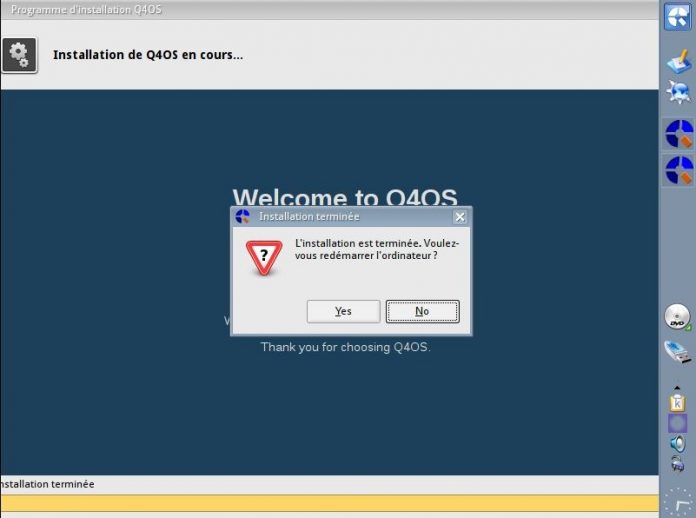Click the yellow installation progress bar

[x=329, y=503]
